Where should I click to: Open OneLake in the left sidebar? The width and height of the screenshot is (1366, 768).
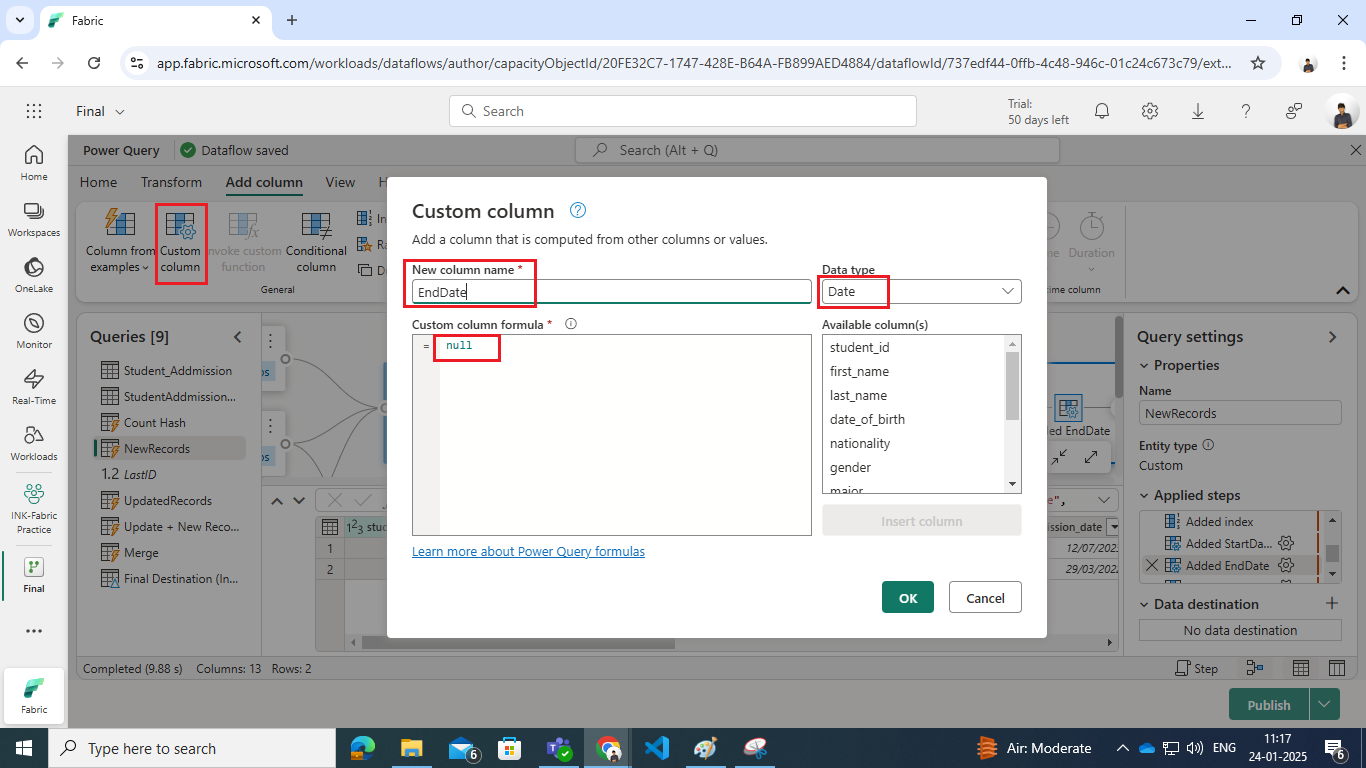[x=34, y=275]
